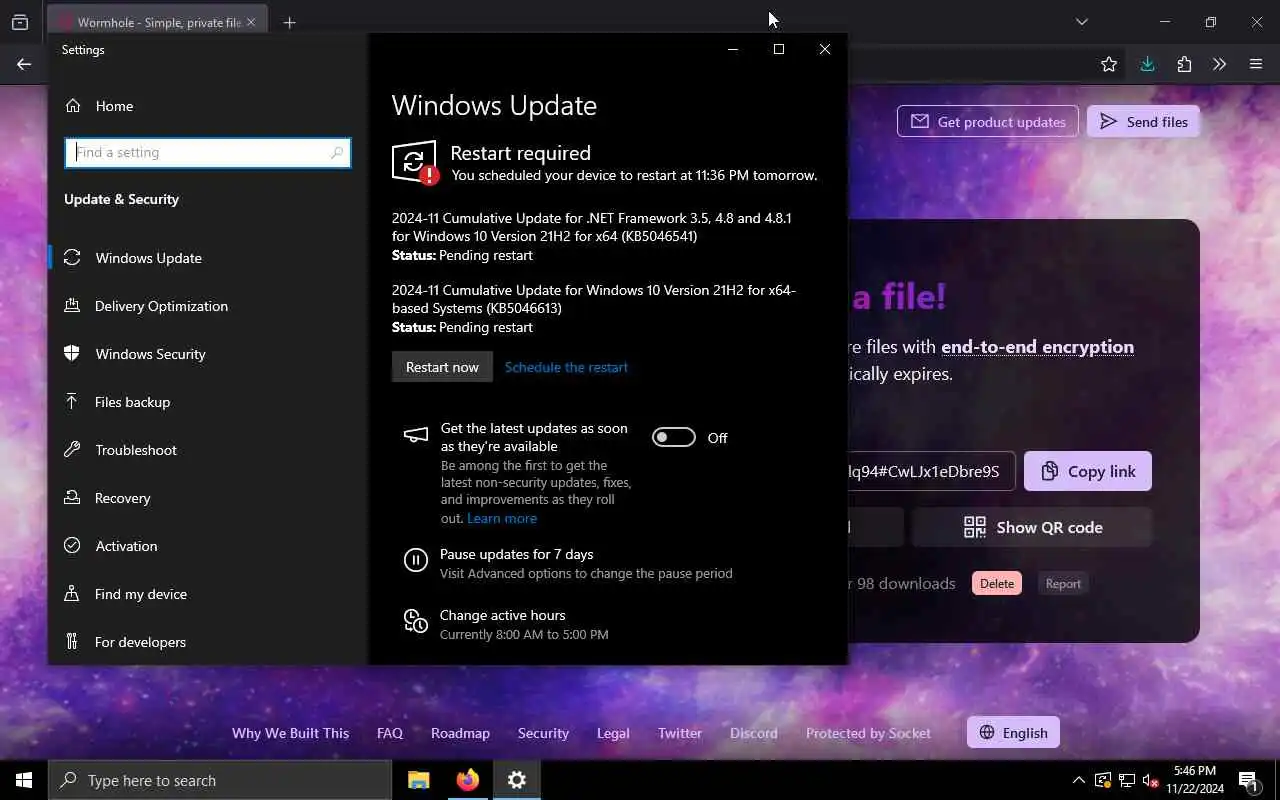Click the active hours clock icon
This screenshot has width=1280, height=800.
coord(415,620)
